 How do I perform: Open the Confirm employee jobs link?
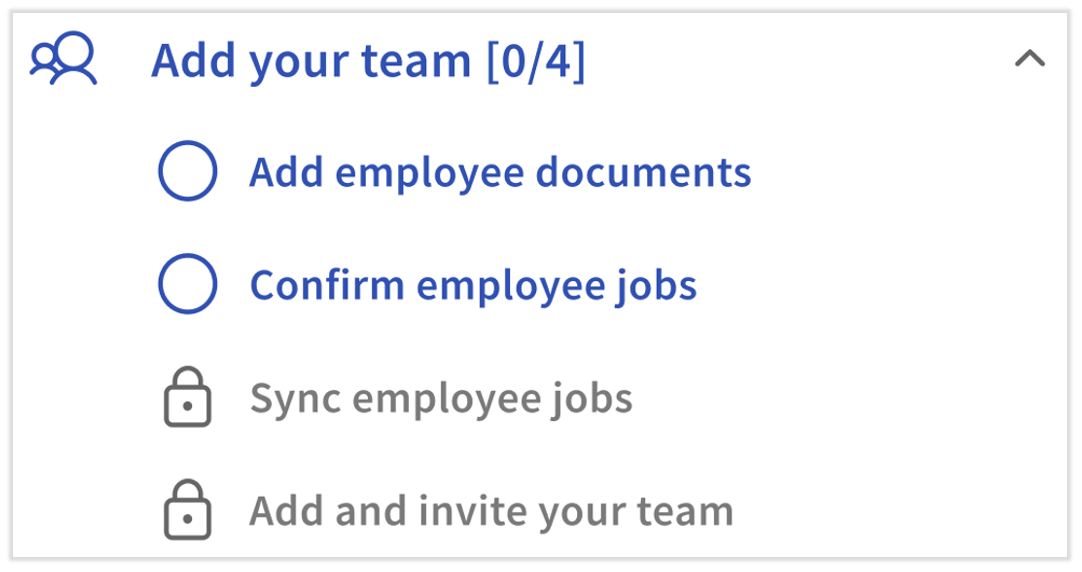click(473, 285)
